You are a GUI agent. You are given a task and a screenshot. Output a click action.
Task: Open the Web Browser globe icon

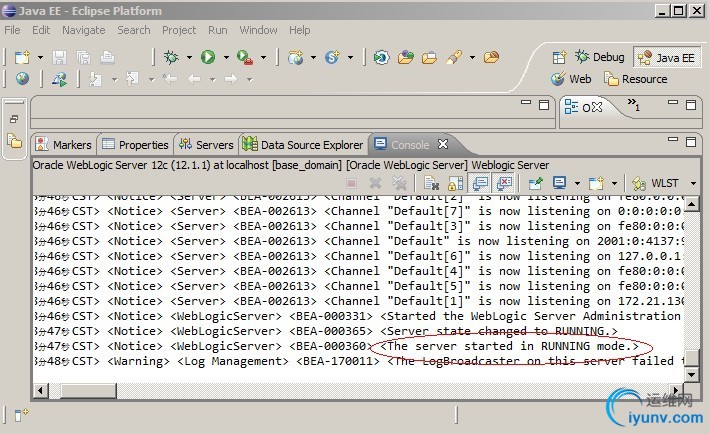(22, 79)
